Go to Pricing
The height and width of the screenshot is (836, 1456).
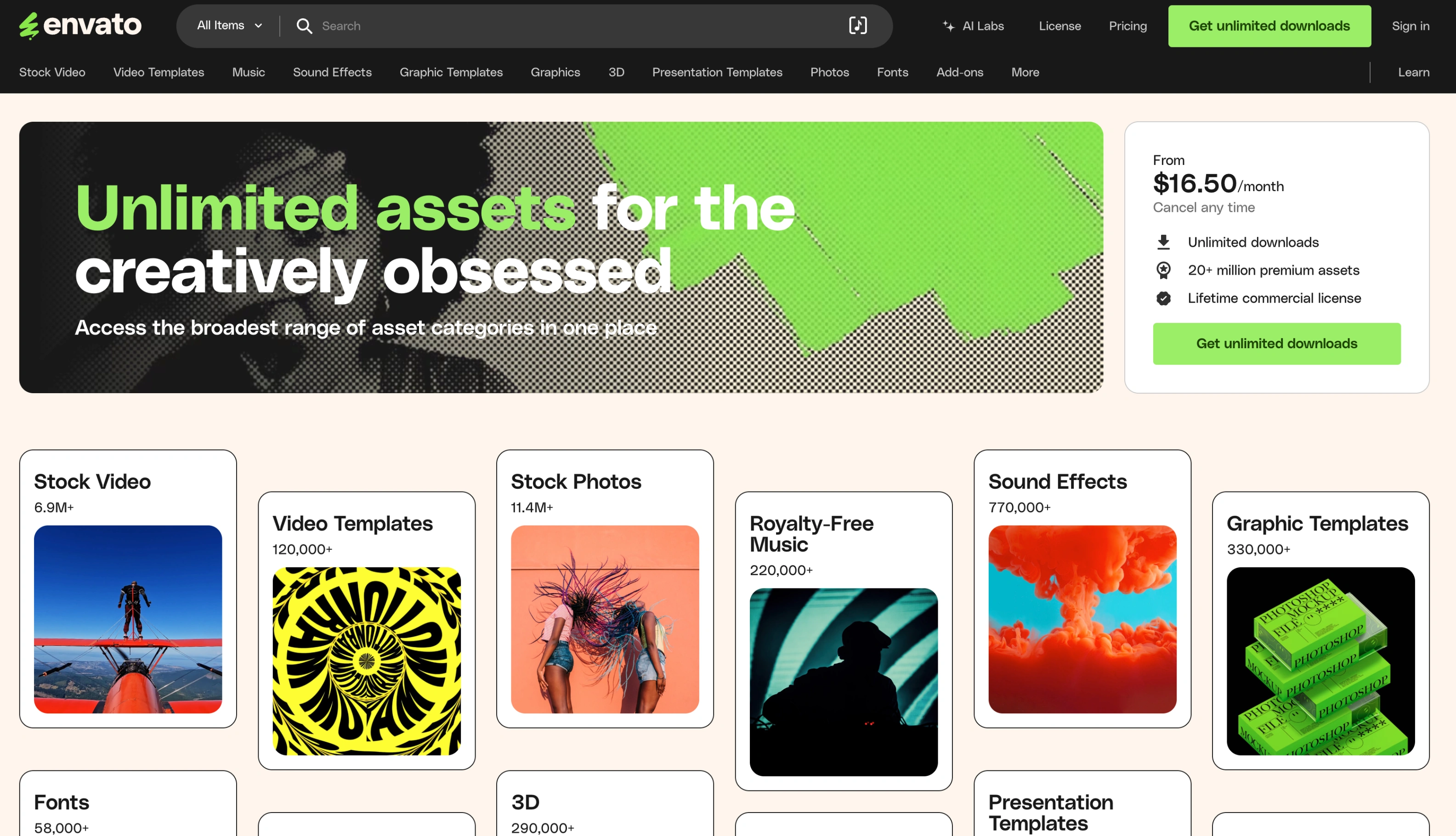pos(1127,26)
